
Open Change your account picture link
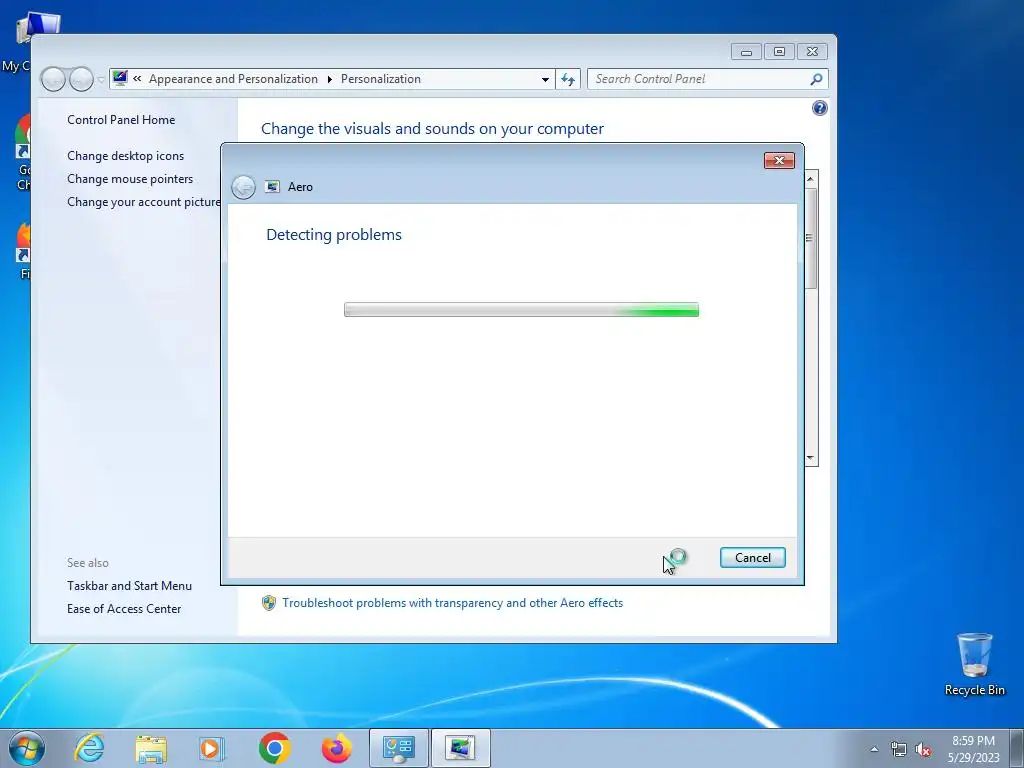144,202
